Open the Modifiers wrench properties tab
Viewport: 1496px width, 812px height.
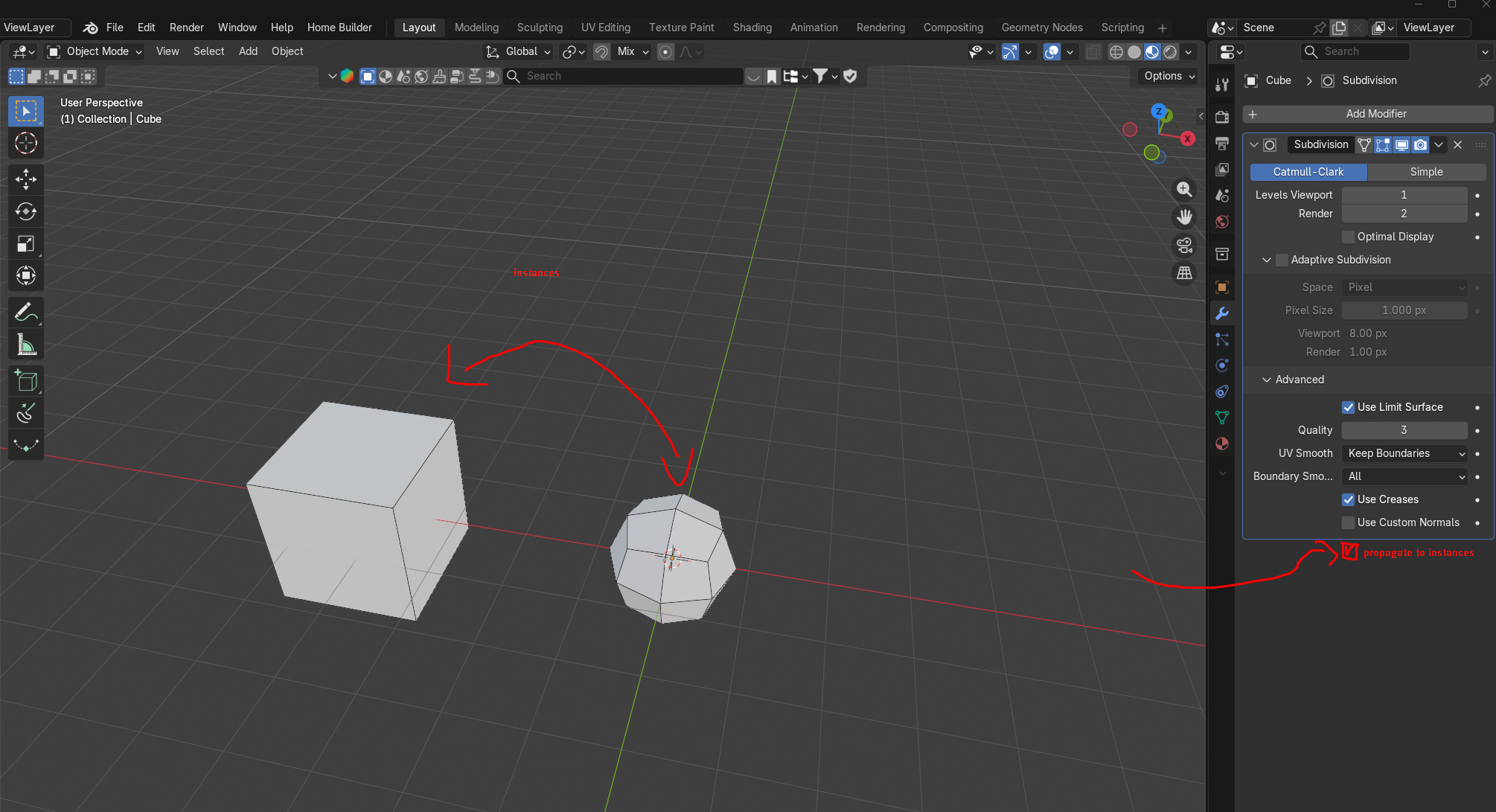pyautogui.click(x=1221, y=313)
